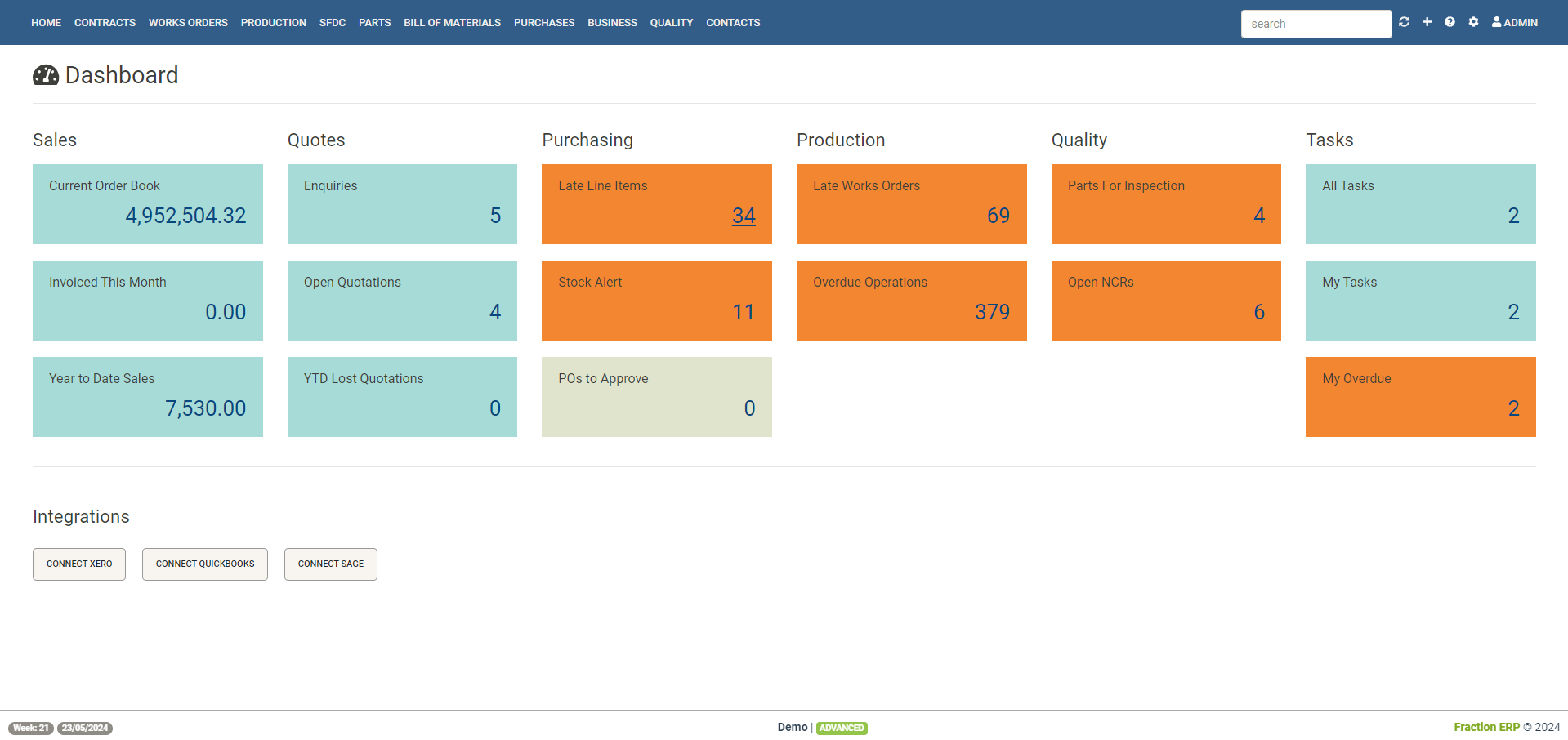Open the Overdue Operations card
Image resolution: width=1568 pixels, height=740 pixels.
pos(911,301)
